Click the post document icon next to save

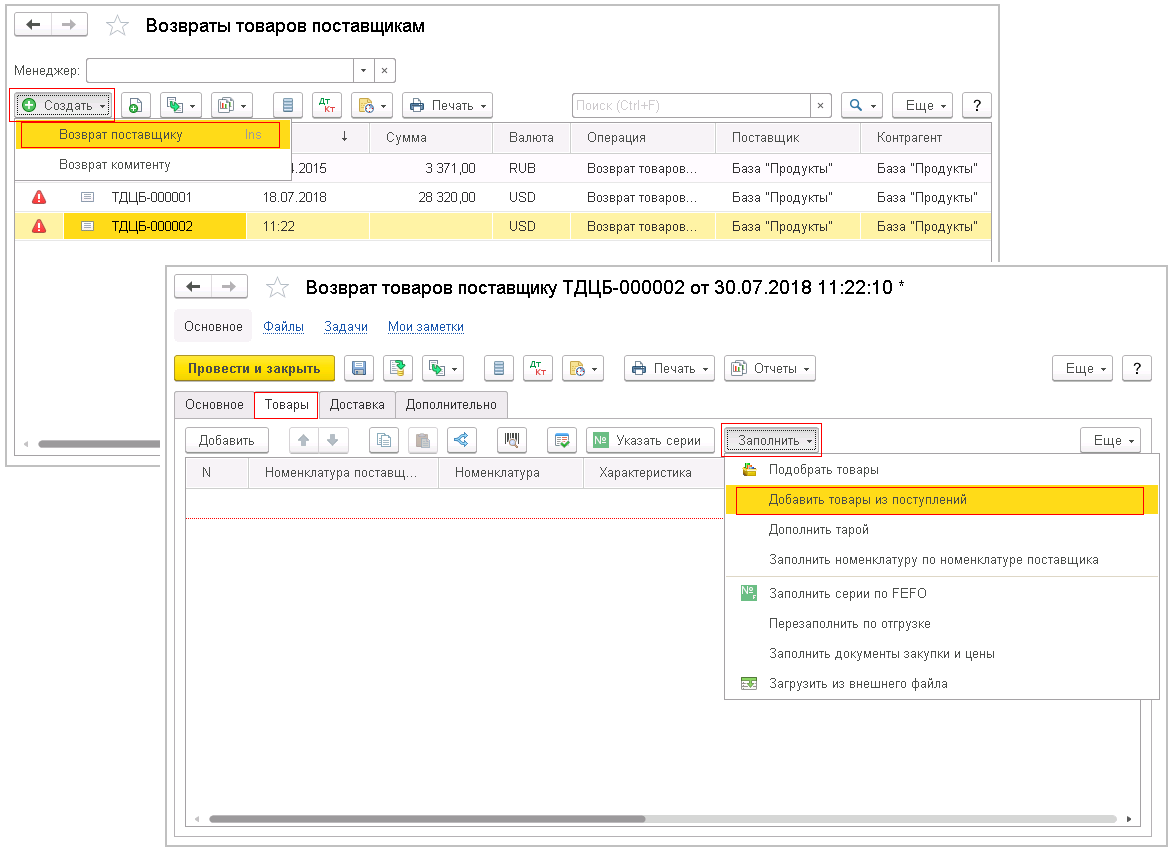point(398,368)
